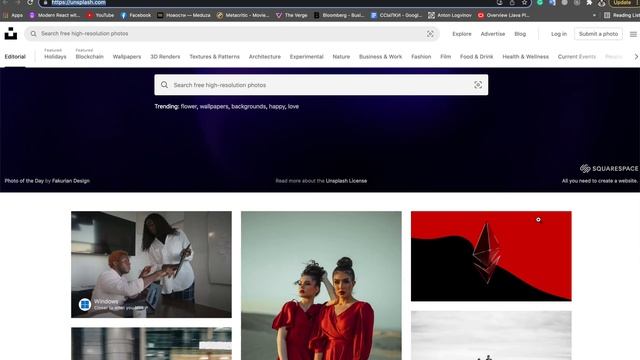Click the Squarespace logo in hero banner
640x360 pixels.
coord(609,169)
